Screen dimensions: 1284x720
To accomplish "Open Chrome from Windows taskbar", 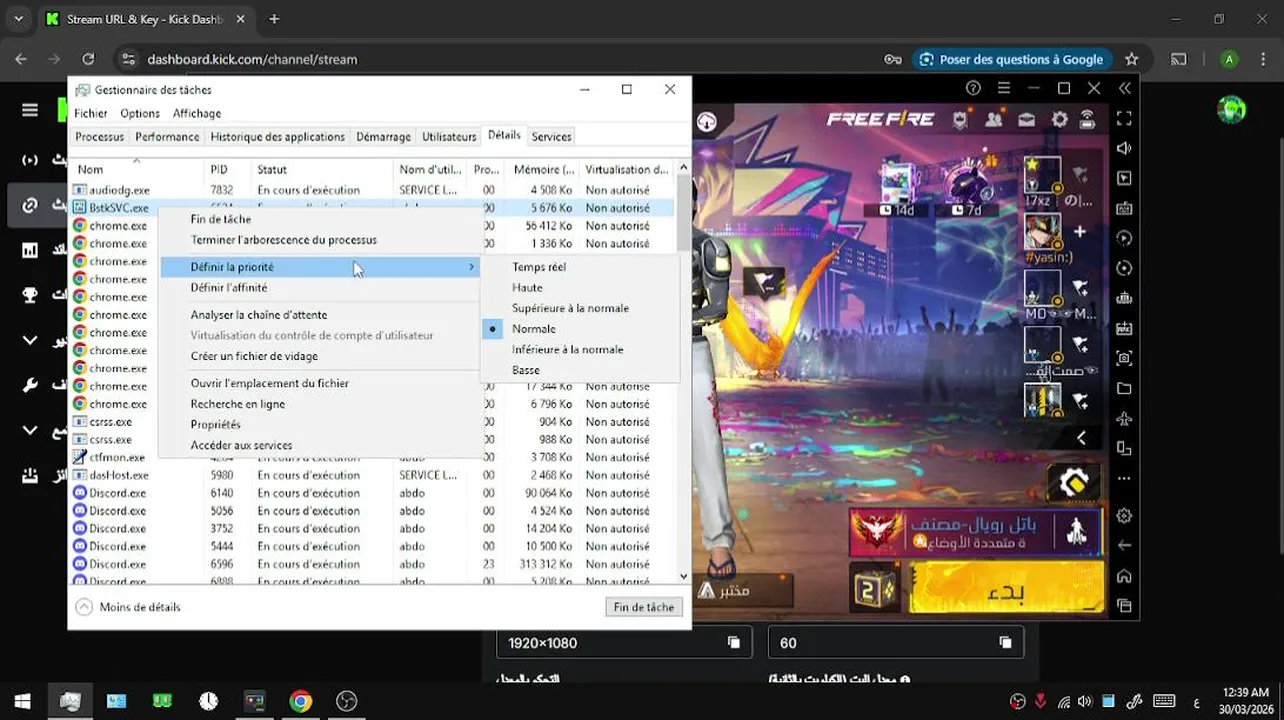I will [301, 701].
